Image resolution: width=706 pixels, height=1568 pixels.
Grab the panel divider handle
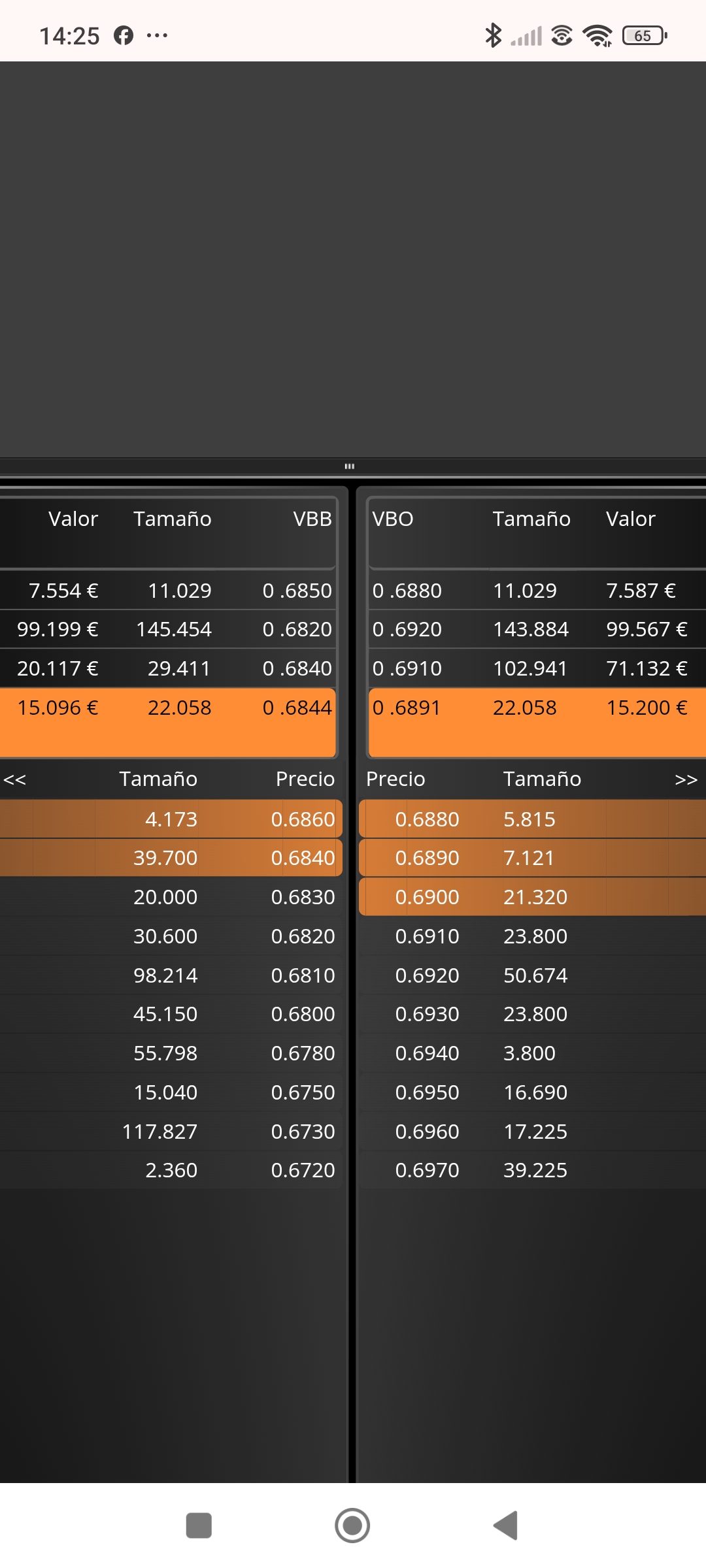click(350, 466)
